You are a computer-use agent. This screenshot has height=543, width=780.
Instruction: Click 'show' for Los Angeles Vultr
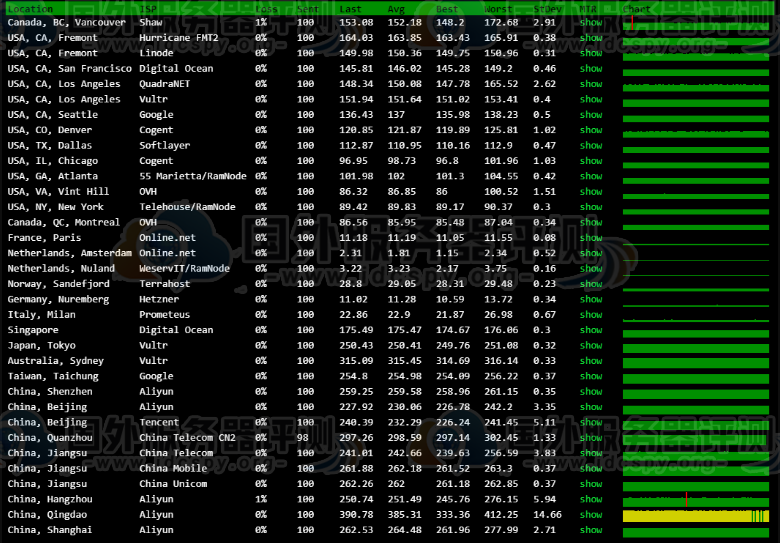click(x=590, y=99)
